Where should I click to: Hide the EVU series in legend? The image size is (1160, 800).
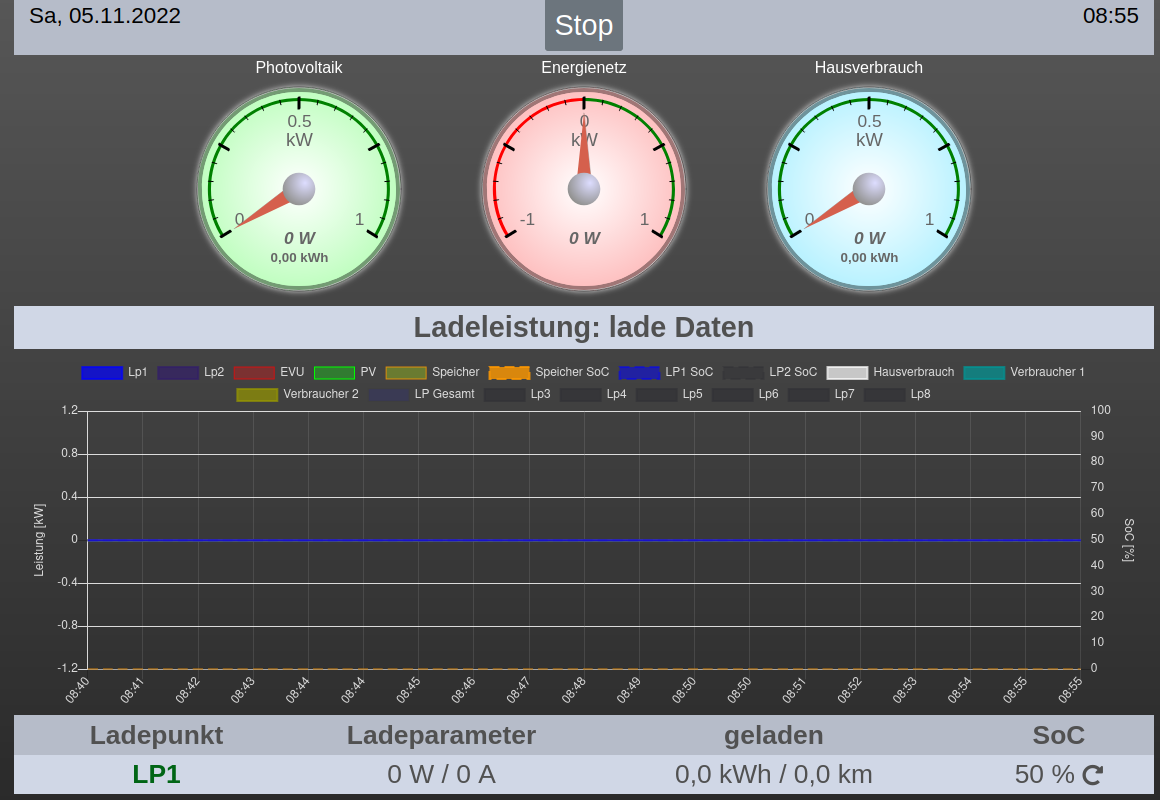click(x=268, y=372)
